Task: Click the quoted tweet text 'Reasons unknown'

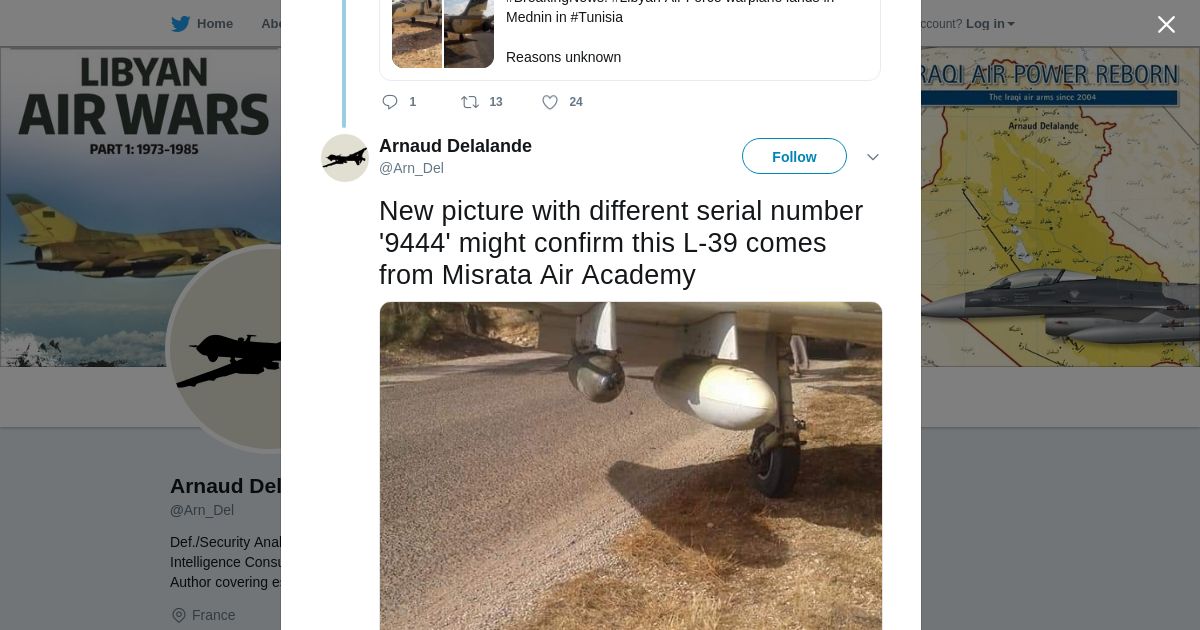Action: pyautogui.click(x=563, y=57)
